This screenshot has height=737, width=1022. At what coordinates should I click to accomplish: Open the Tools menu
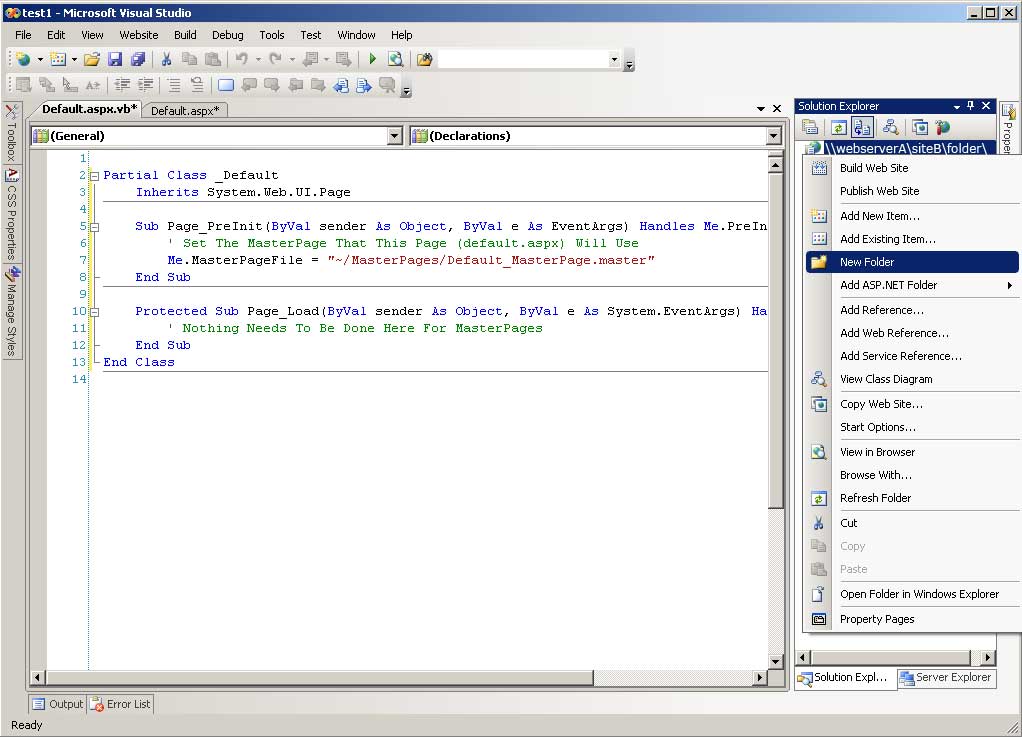pos(272,35)
